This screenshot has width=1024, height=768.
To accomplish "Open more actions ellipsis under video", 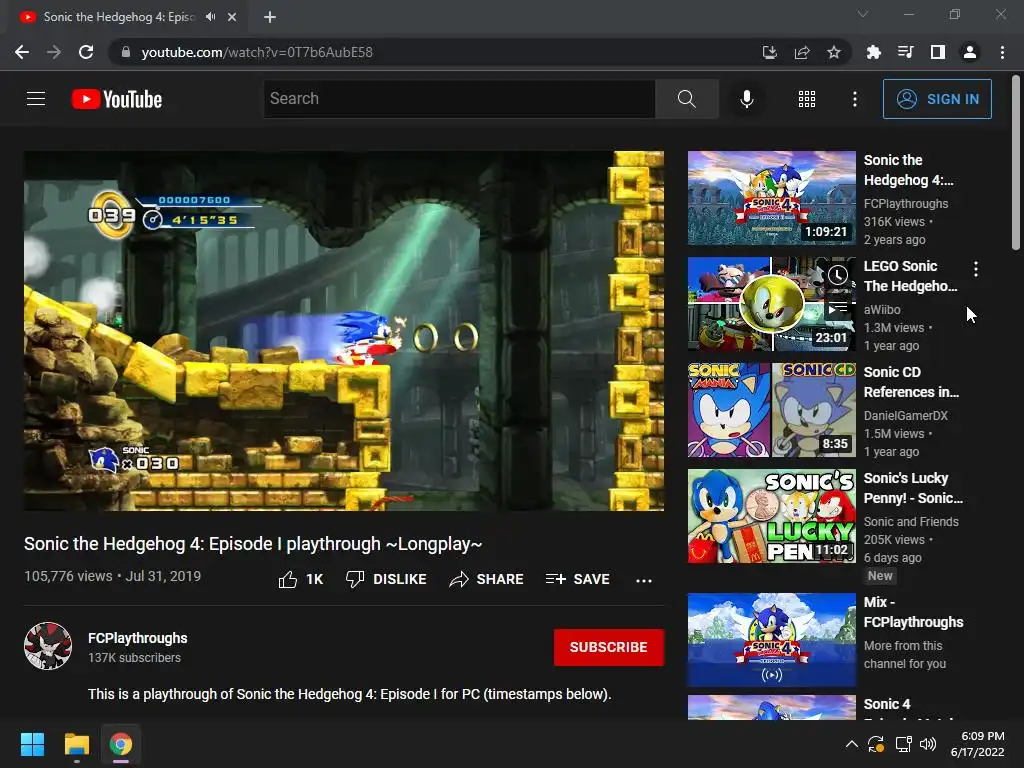I will 643,580.
